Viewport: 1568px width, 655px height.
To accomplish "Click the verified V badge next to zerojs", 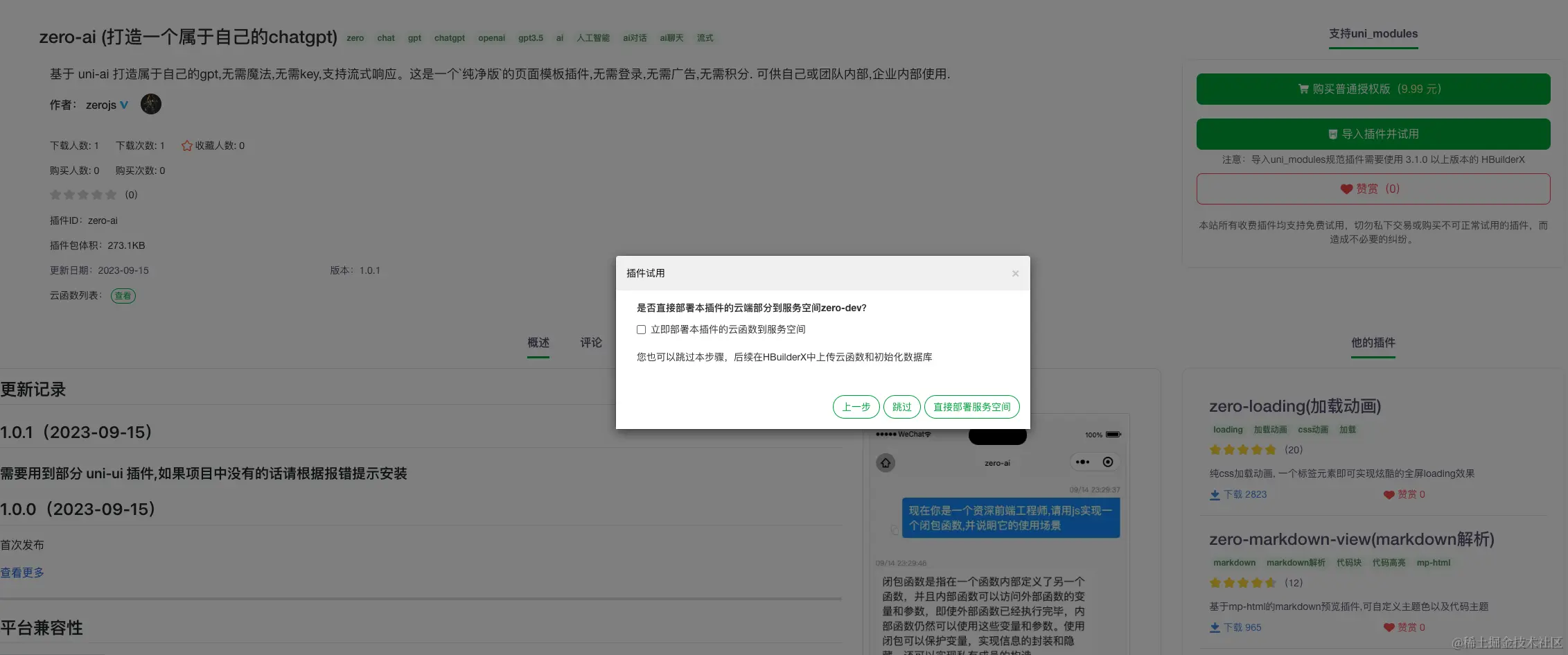I will 124,105.
